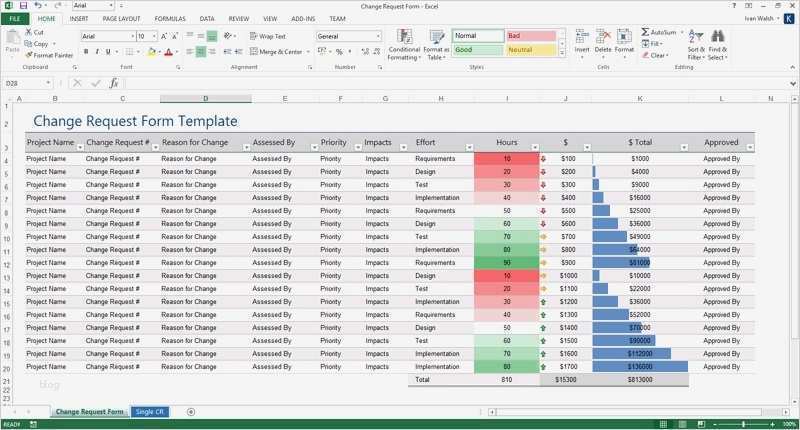Viewport: 800px width, 430px height.
Task: Click the formula bar input field
Action: point(457,83)
